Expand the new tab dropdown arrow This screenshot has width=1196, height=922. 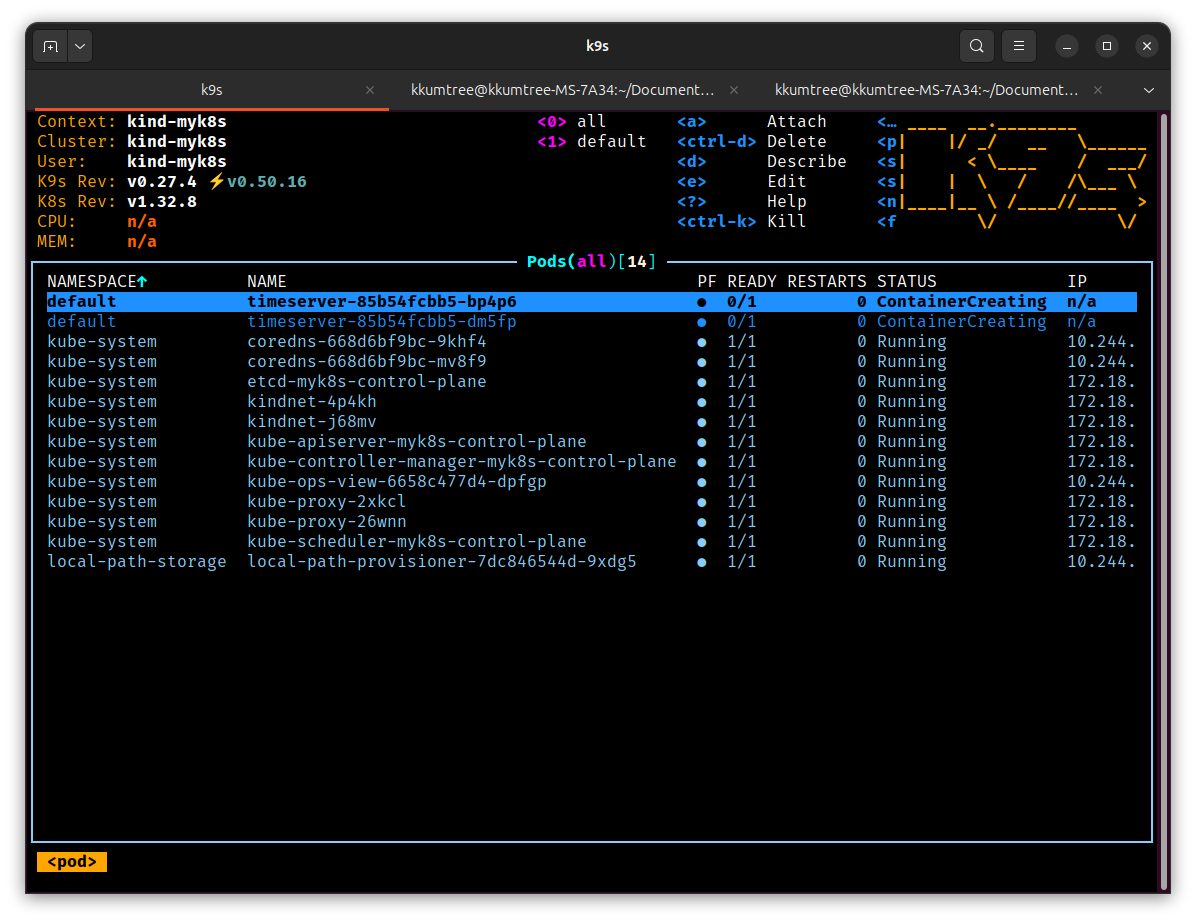point(80,47)
